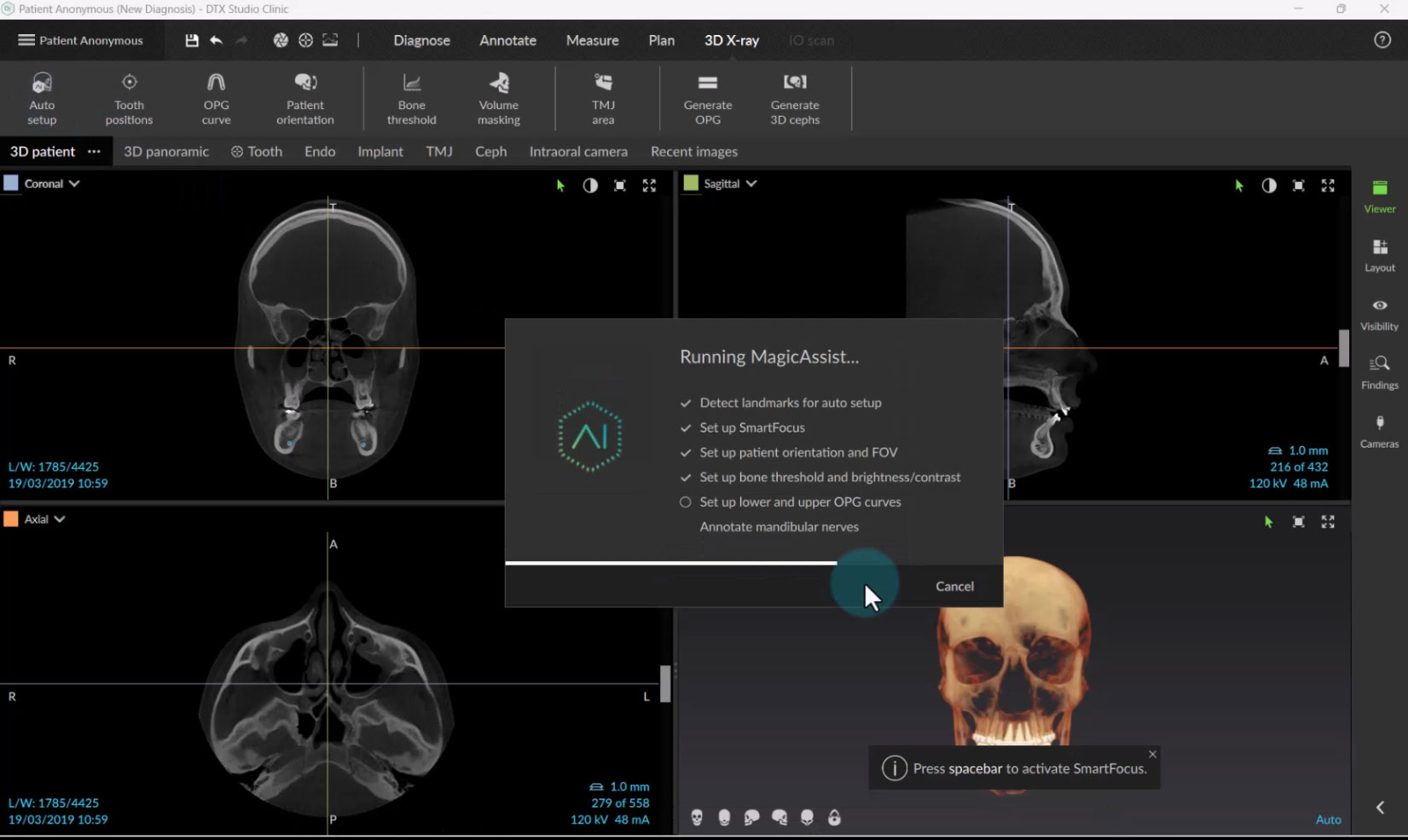Switch to the Diagnose tab
The height and width of the screenshot is (840, 1408).
[421, 40]
